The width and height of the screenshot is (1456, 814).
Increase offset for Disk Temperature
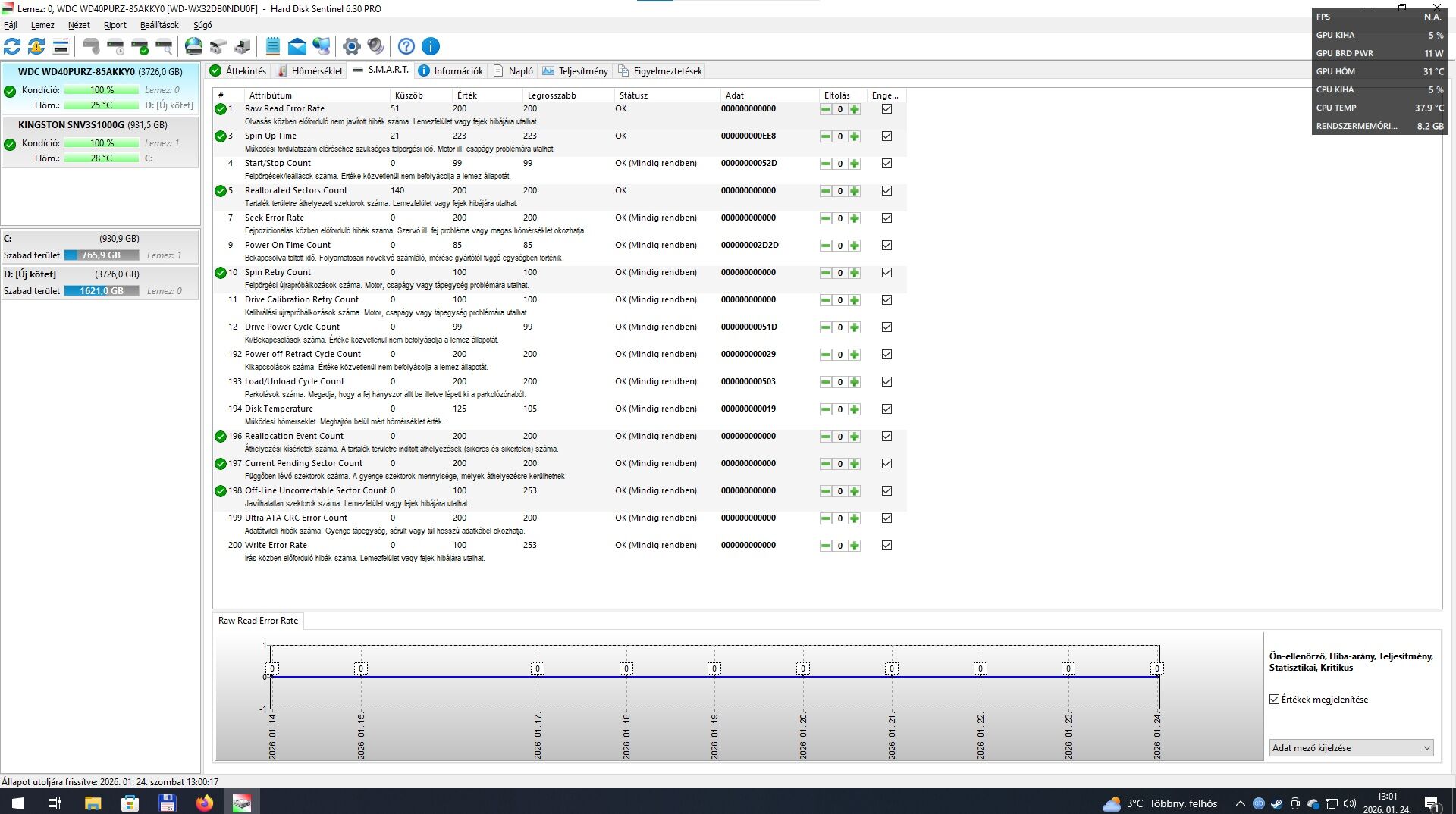click(x=855, y=409)
